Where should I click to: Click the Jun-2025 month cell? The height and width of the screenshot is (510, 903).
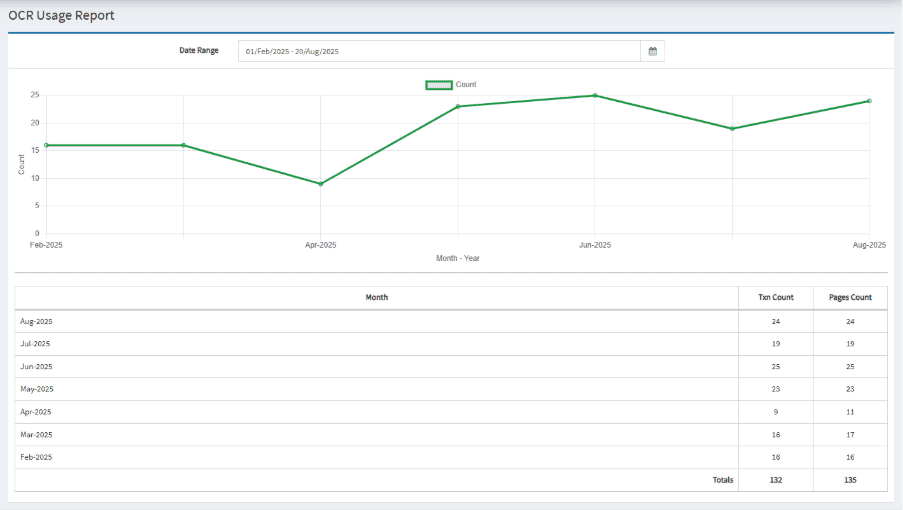[36, 366]
